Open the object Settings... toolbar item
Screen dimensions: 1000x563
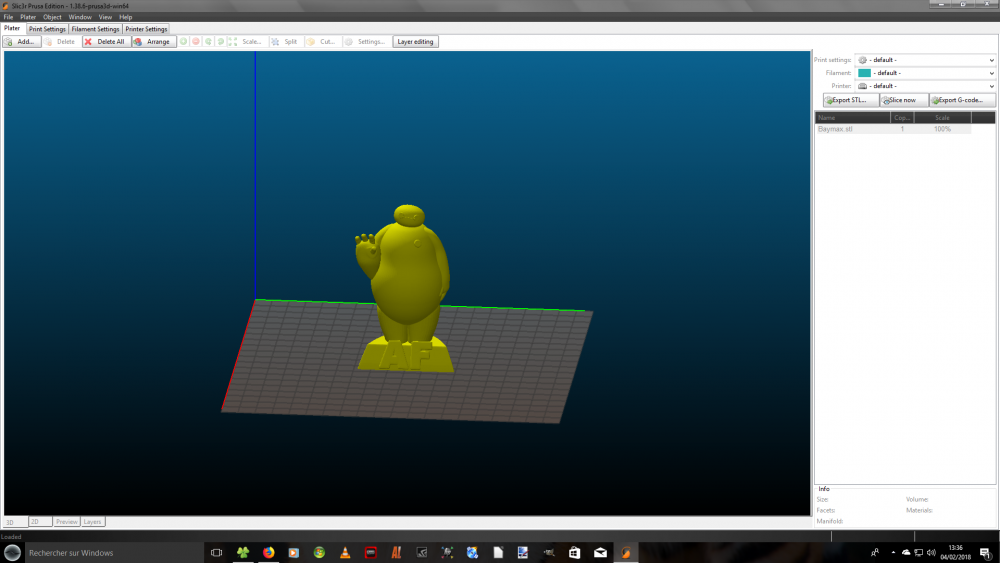[365, 41]
